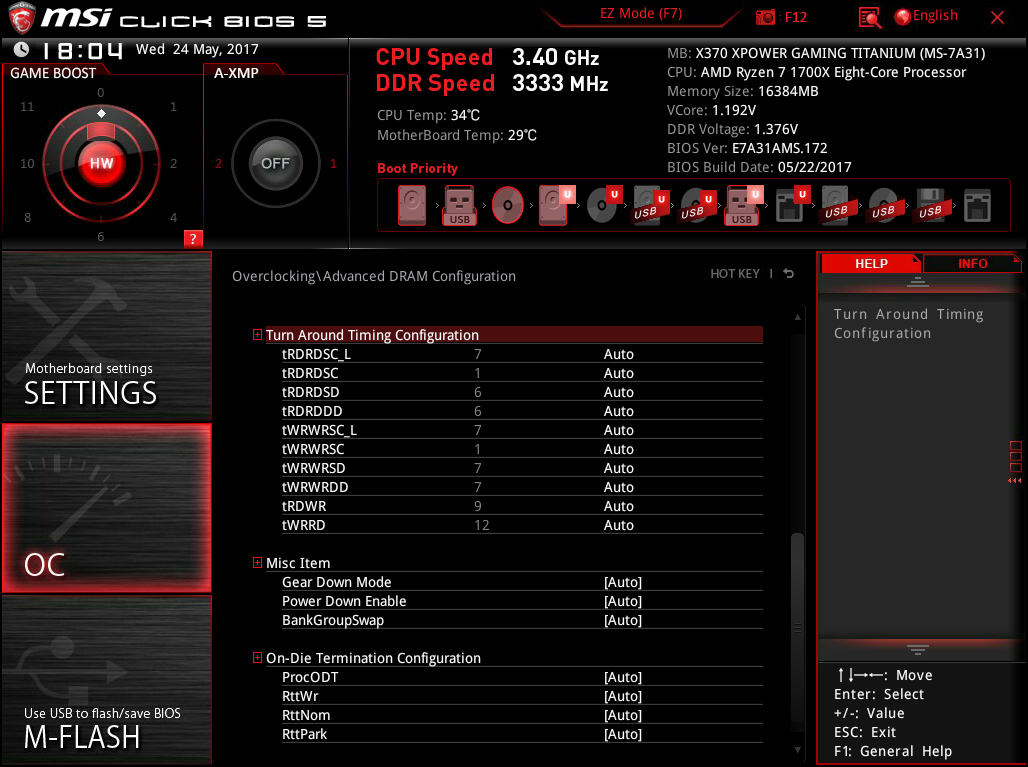This screenshot has height=767, width=1028.
Task: Edit the tWRRD Auto value field
Action: point(618,525)
